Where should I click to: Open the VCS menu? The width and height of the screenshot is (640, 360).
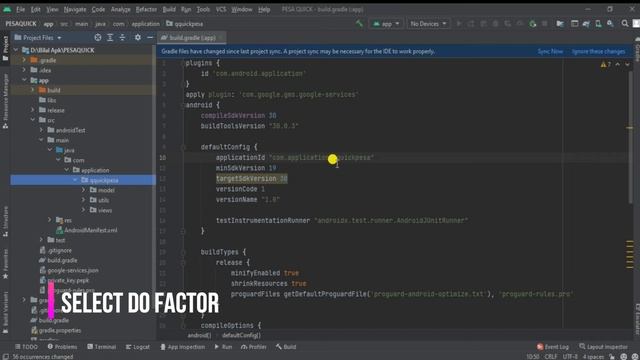[221, 9]
